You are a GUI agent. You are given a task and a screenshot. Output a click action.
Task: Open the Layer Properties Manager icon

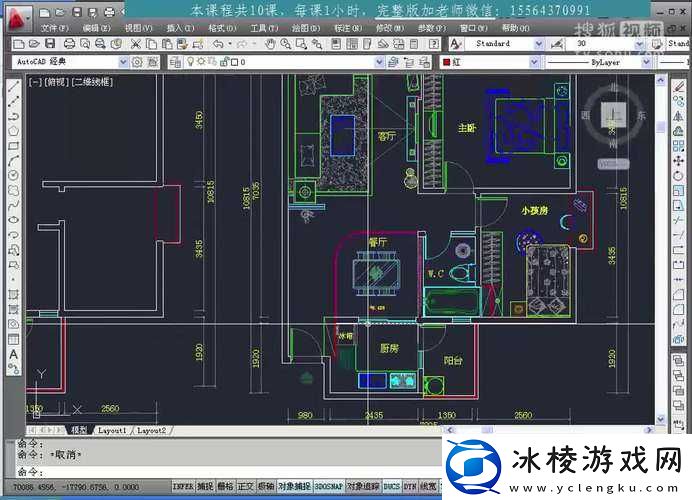(175, 62)
